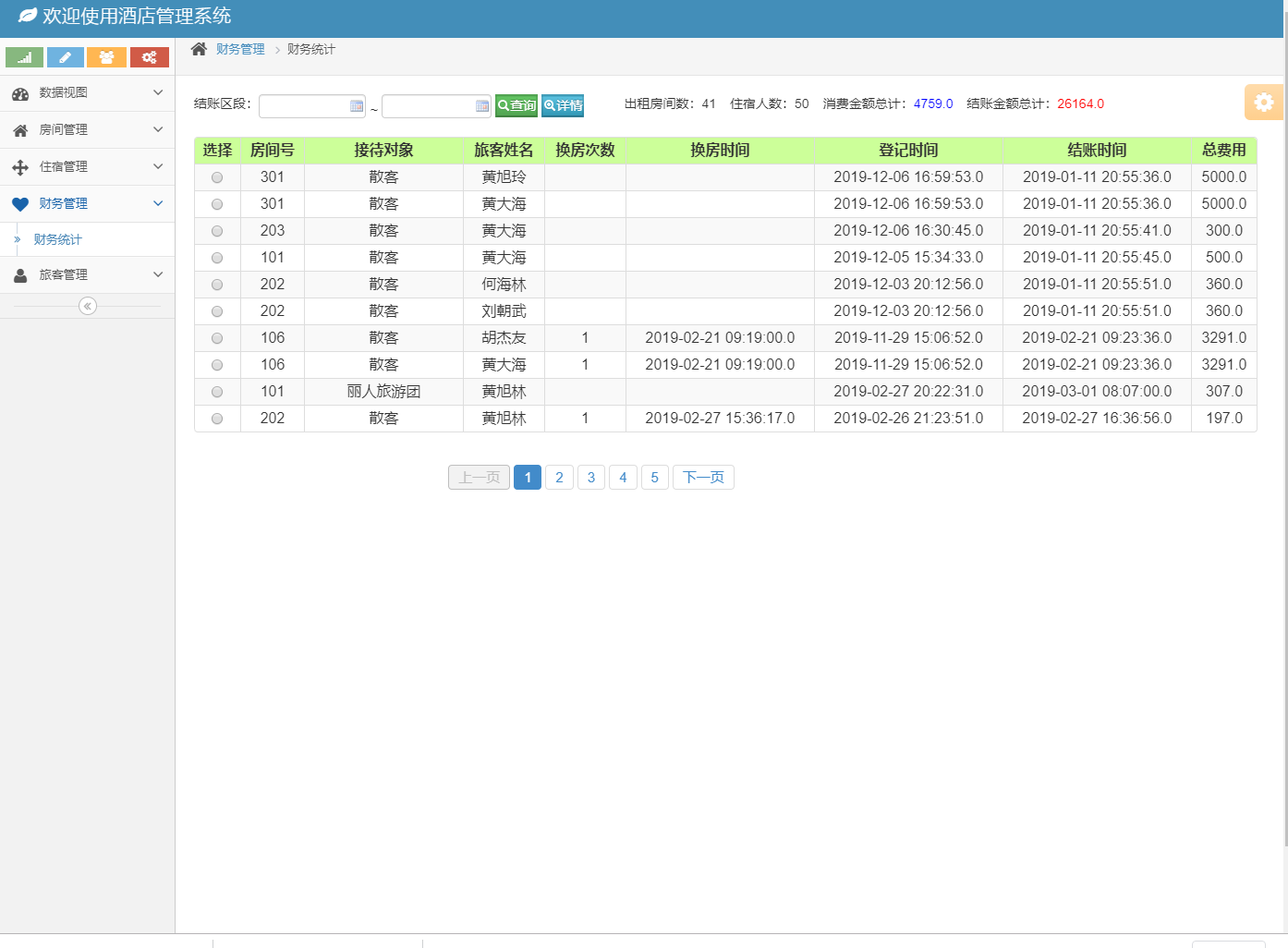Screen dimensions: 1288x948
Task: Click the blue pencil edit icon
Action: (x=65, y=57)
